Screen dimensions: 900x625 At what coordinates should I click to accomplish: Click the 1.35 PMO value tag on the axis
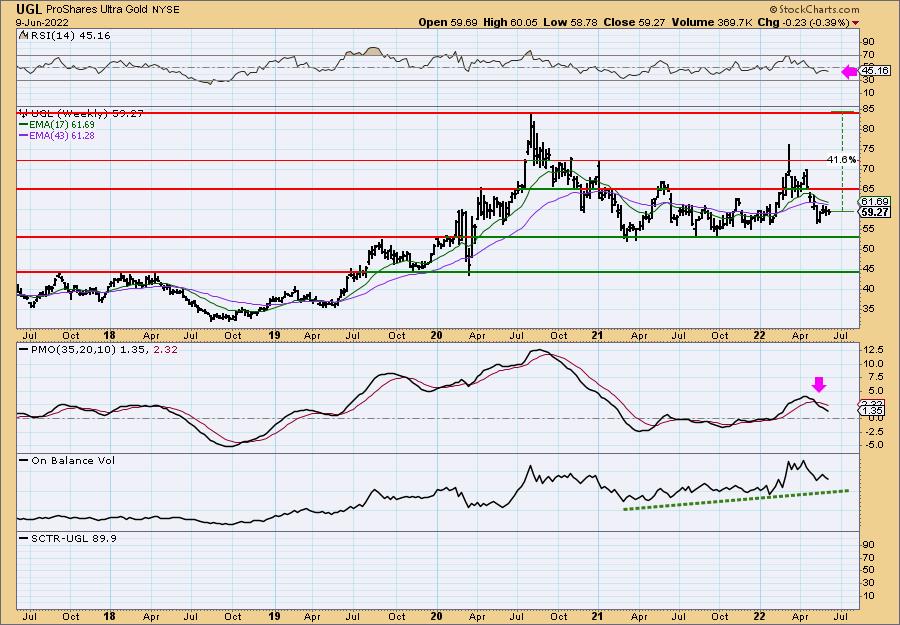[x=872, y=411]
